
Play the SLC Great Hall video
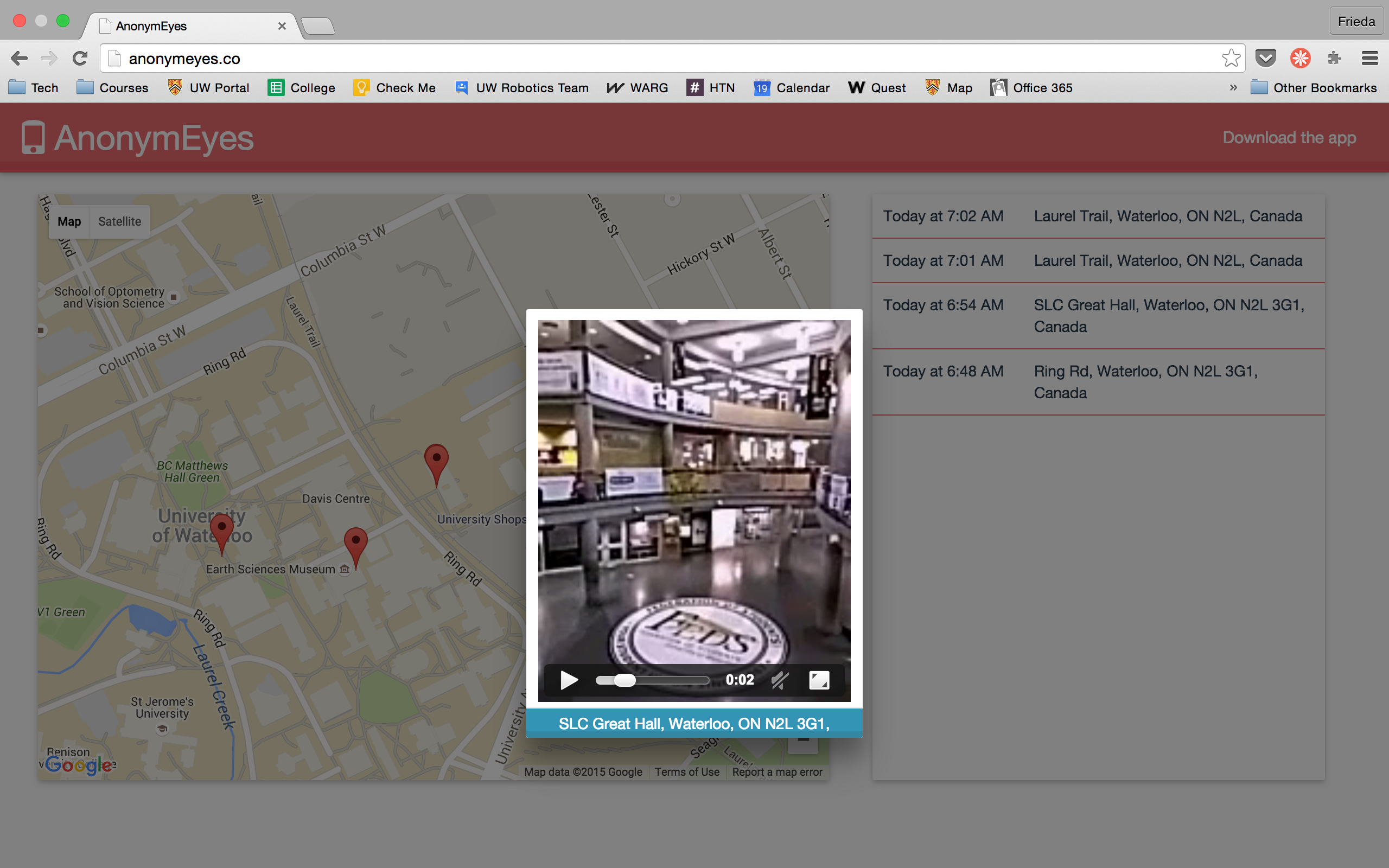pyautogui.click(x=568, y=680)
